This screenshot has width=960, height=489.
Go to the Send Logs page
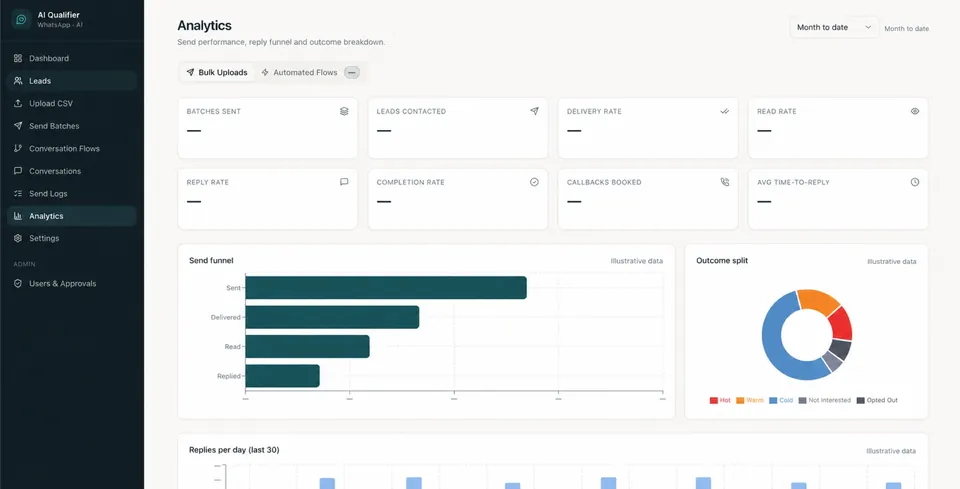click(72, 193)
